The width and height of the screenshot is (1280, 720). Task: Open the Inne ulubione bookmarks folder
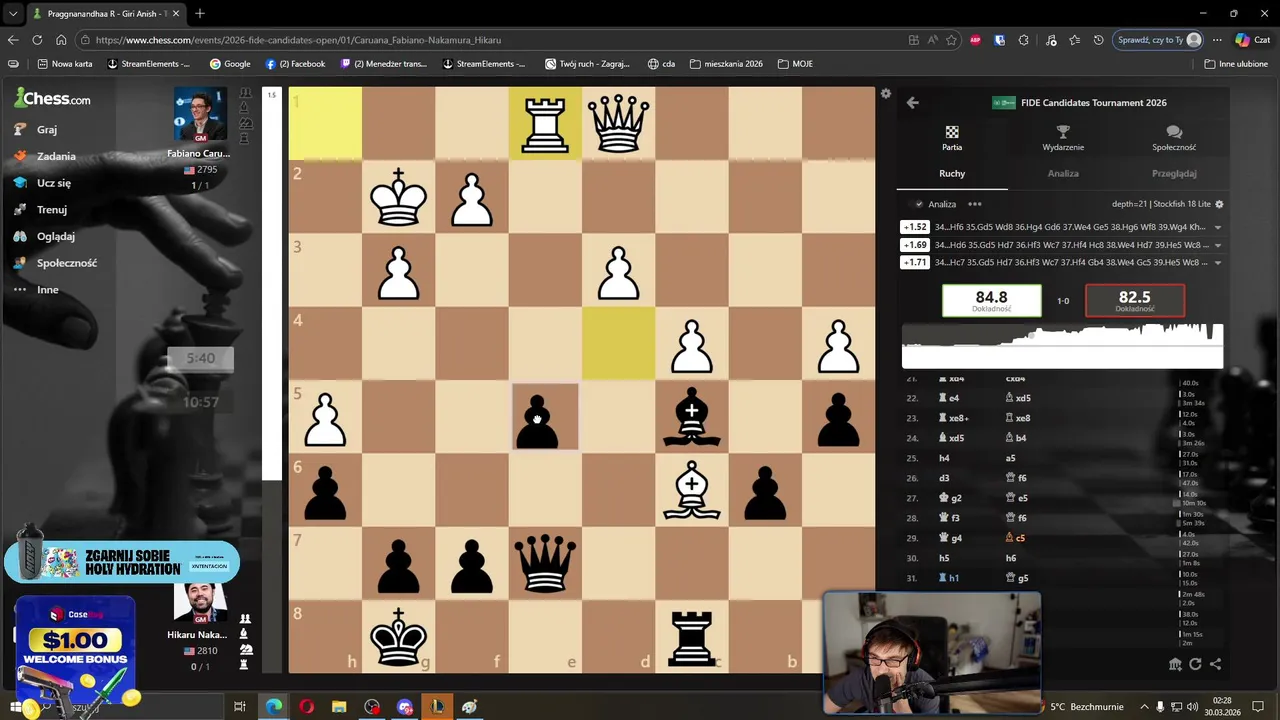click(x=1236, y=64)
